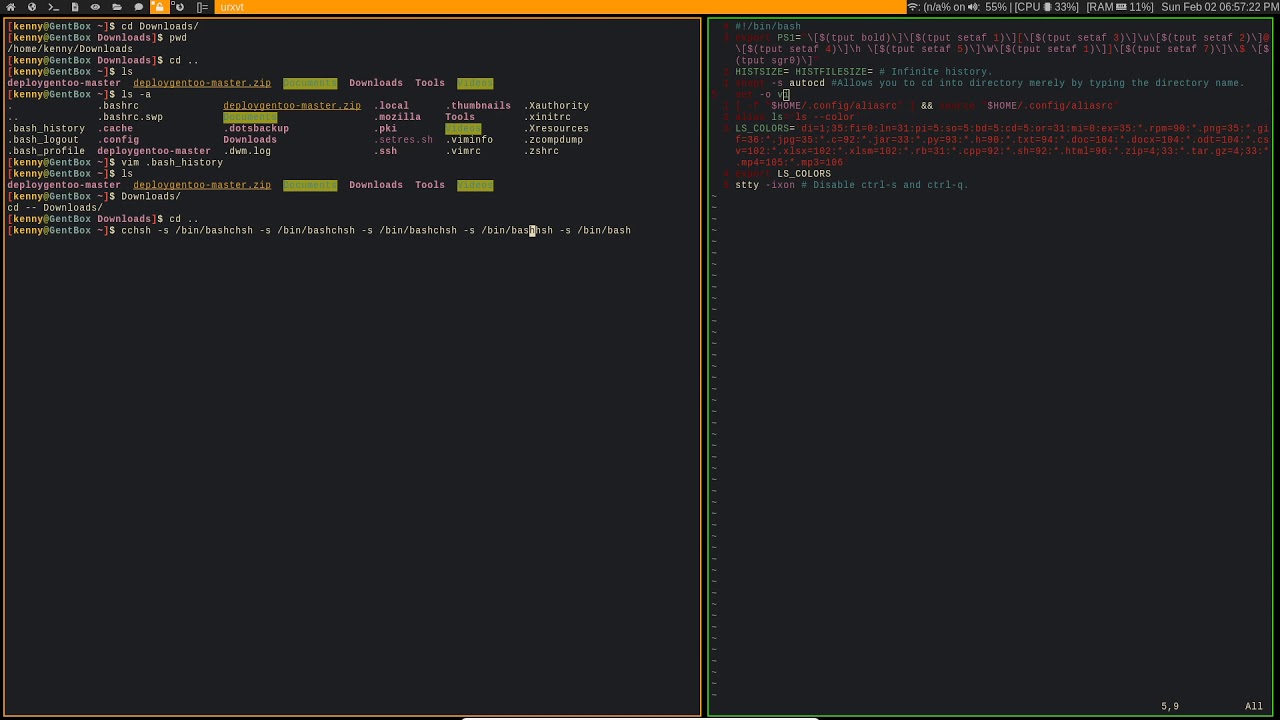Click '.zshrc' file name
Screen dimensions: 1280x720
pyautogui.click(x=541, y=151)
